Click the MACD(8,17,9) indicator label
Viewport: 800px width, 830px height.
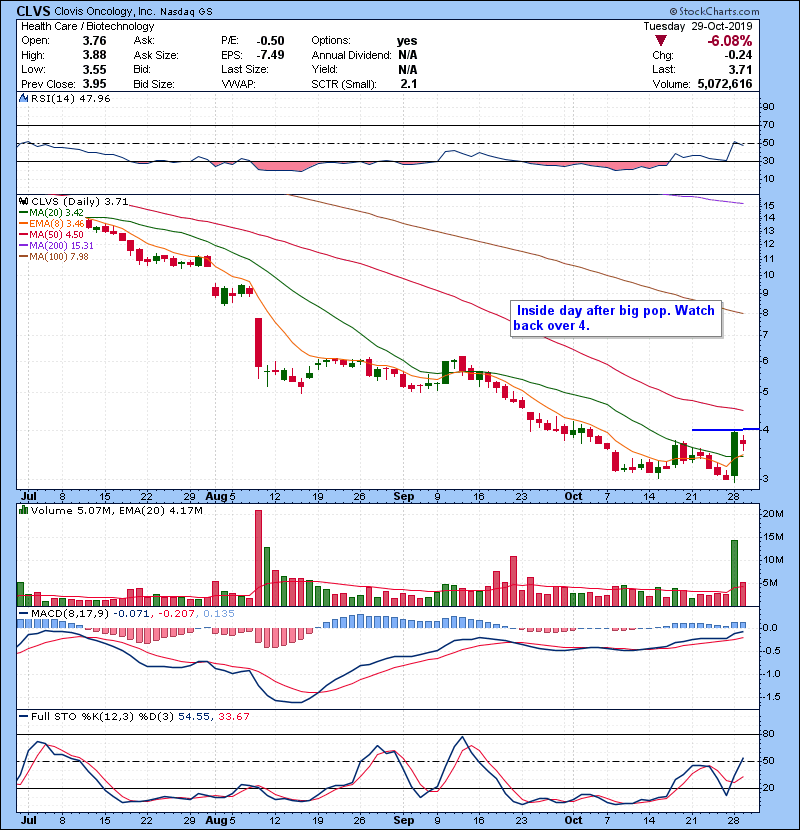tap(71, 614)
